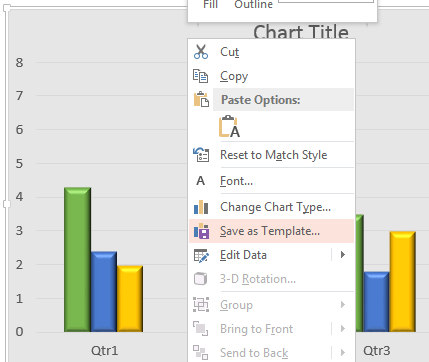Click the Send to Back icon
The image size is (429, 362).
coord(201,353)
